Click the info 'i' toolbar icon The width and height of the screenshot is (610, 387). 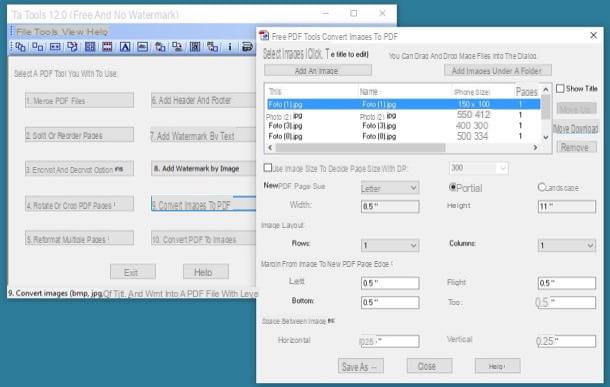pos(230,47)
